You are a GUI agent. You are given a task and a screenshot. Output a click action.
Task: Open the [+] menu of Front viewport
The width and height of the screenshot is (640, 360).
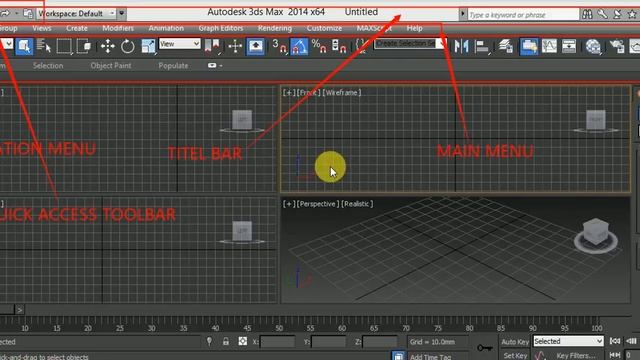pos(289,93)
